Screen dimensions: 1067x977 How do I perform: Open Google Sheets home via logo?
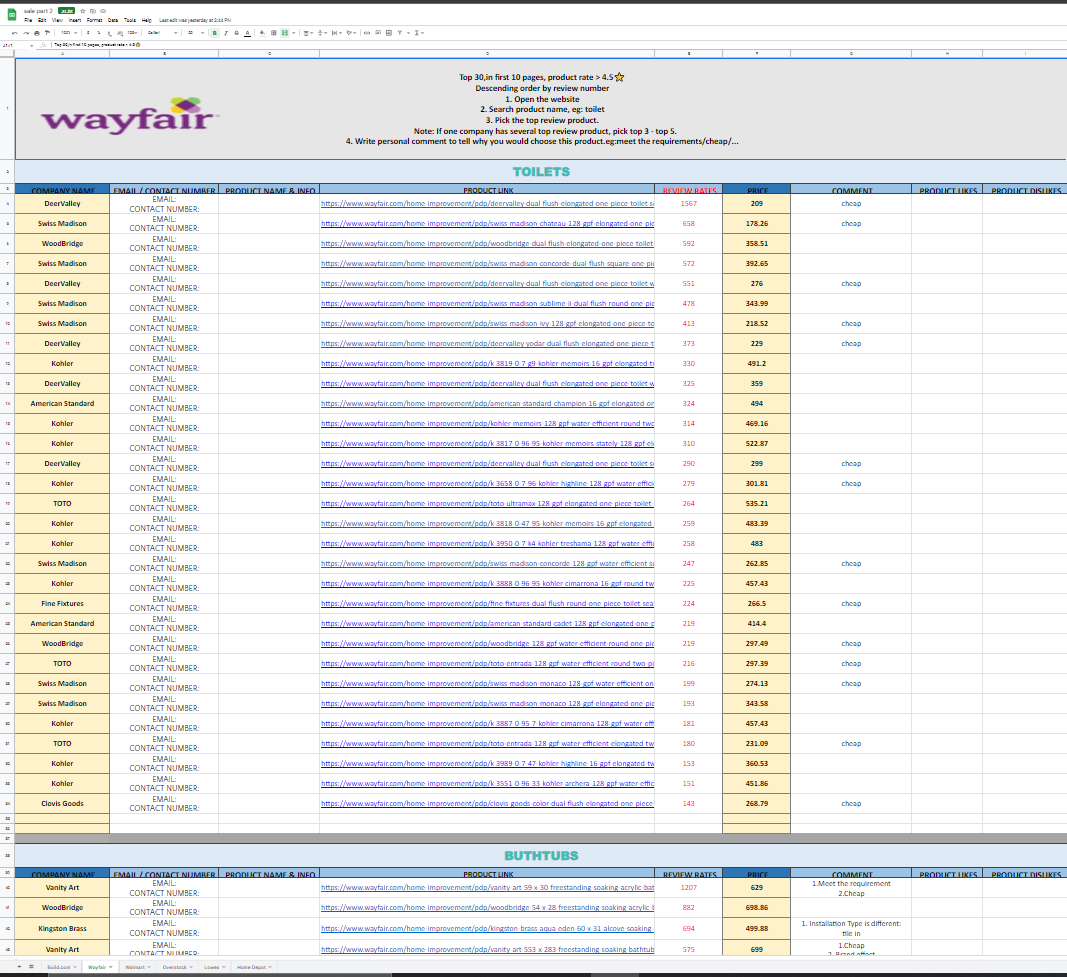pyautogui.click(x=12, y=14)
